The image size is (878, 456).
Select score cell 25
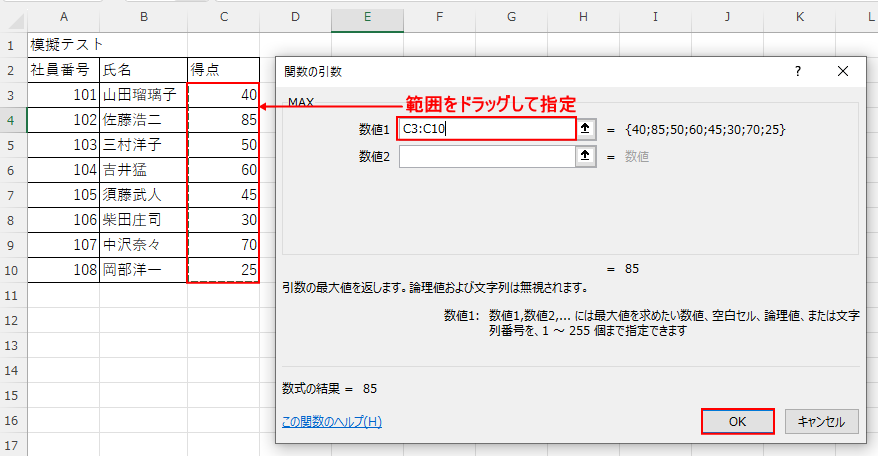(x=224, y=270)
